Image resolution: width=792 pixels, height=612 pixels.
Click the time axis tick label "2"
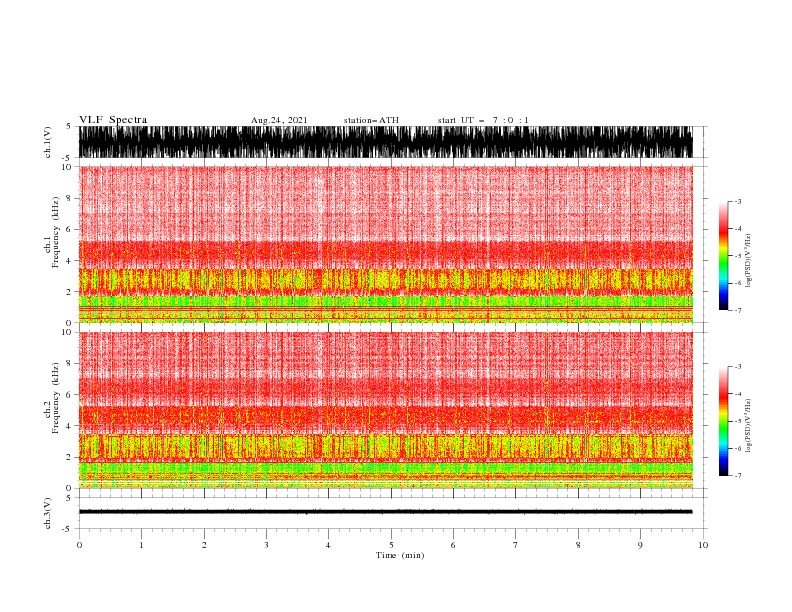click(204, 545)
